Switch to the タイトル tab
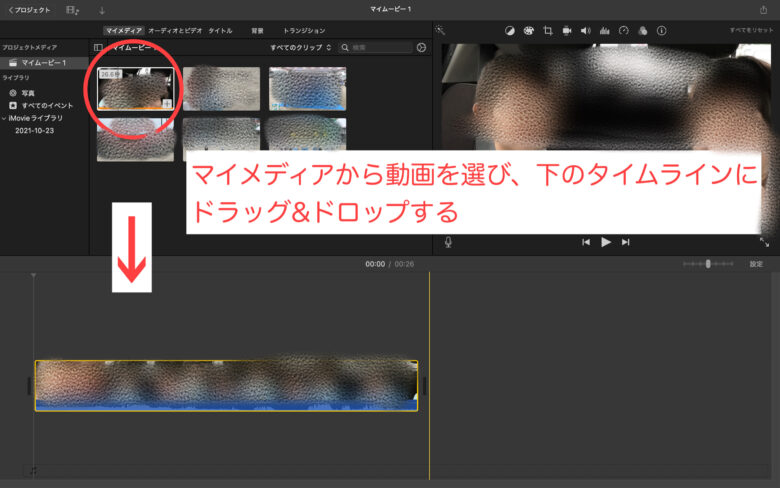Image resolution: width=780 pixels, height=488 pixels. pyautogui.click(x=220, y=31)
